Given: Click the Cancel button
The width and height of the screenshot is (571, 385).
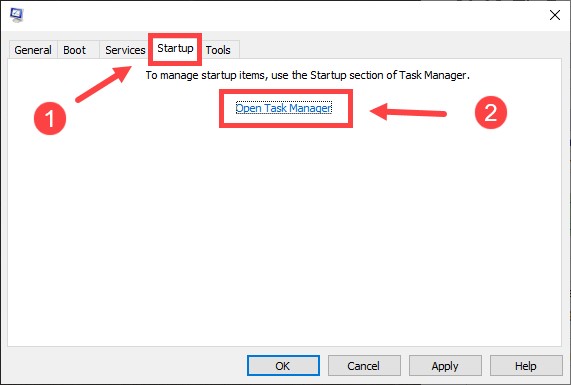Looking at the screenshot, I should tap(364, 365).
